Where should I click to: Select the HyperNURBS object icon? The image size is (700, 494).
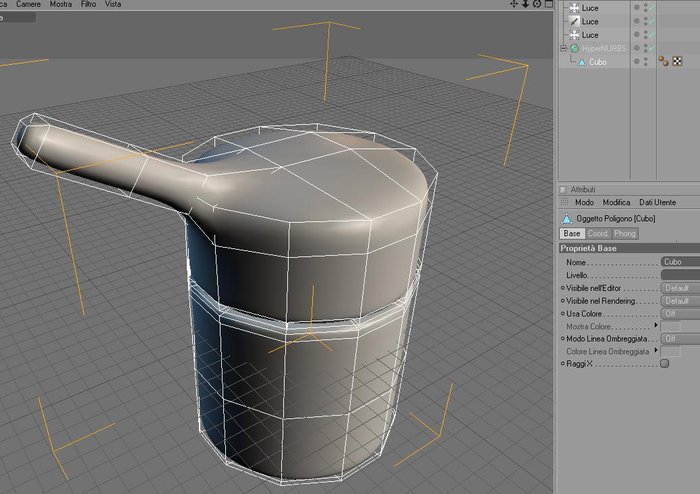coord(575,48)
